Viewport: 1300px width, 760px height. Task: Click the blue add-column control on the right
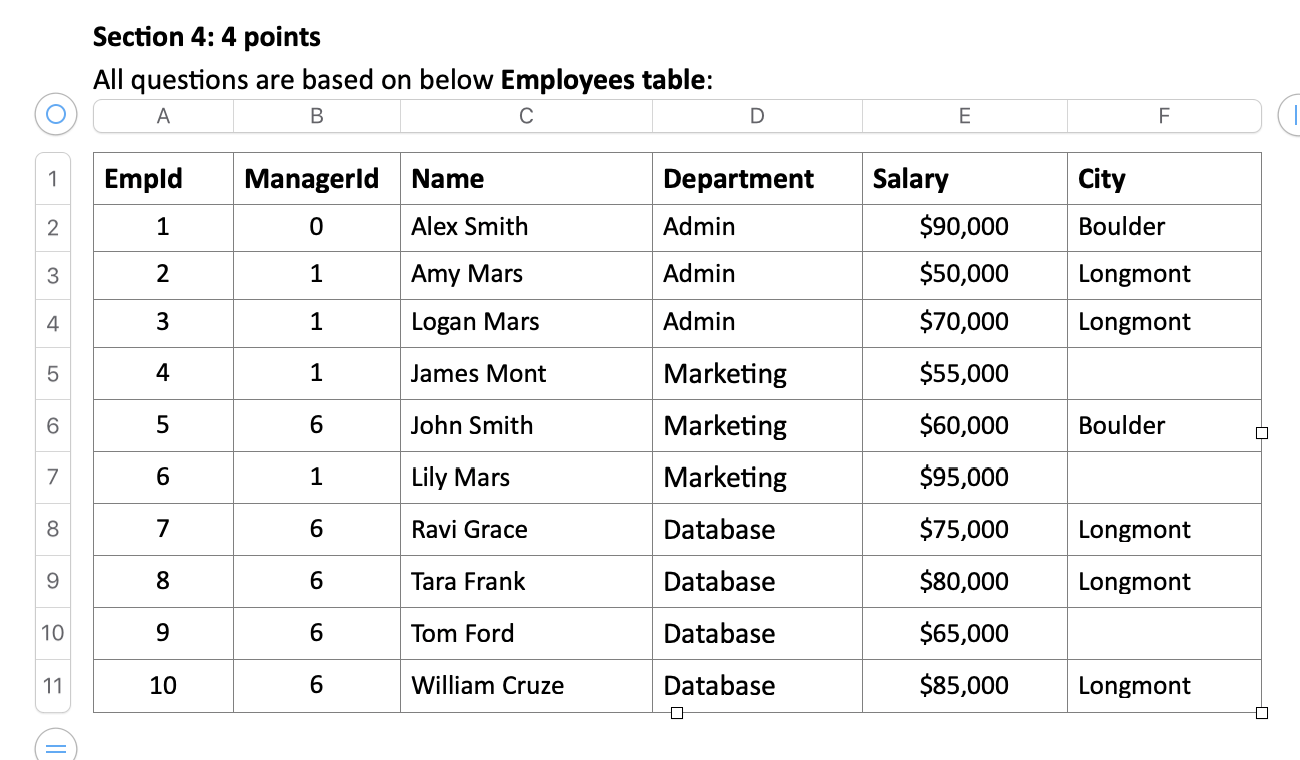point(1294,114)
